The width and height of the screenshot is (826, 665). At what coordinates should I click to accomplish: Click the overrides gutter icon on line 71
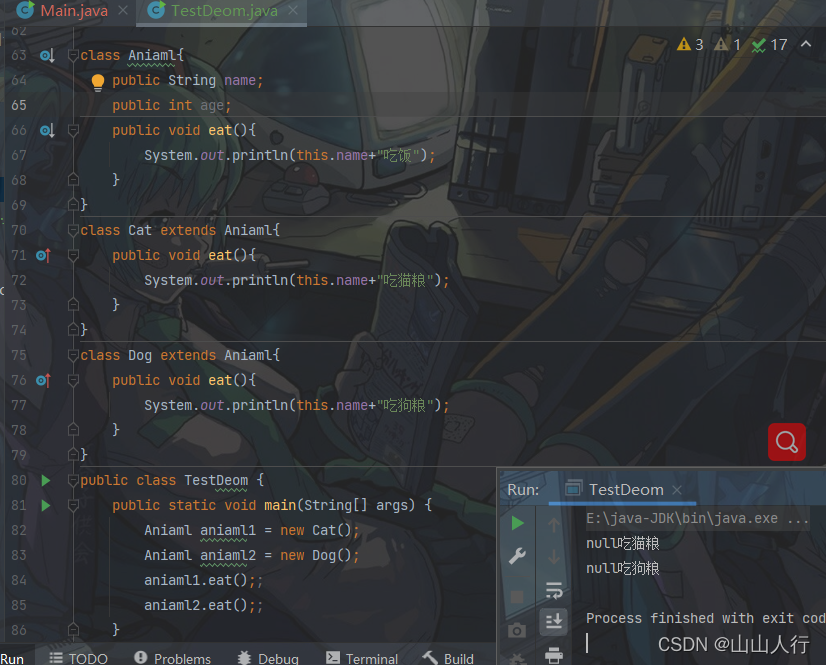[x=43, y=256]
